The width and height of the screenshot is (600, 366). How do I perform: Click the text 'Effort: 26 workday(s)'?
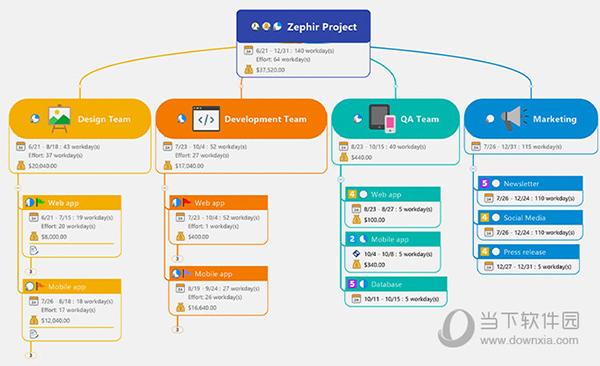pyautogui.click(x=215, y=297)
